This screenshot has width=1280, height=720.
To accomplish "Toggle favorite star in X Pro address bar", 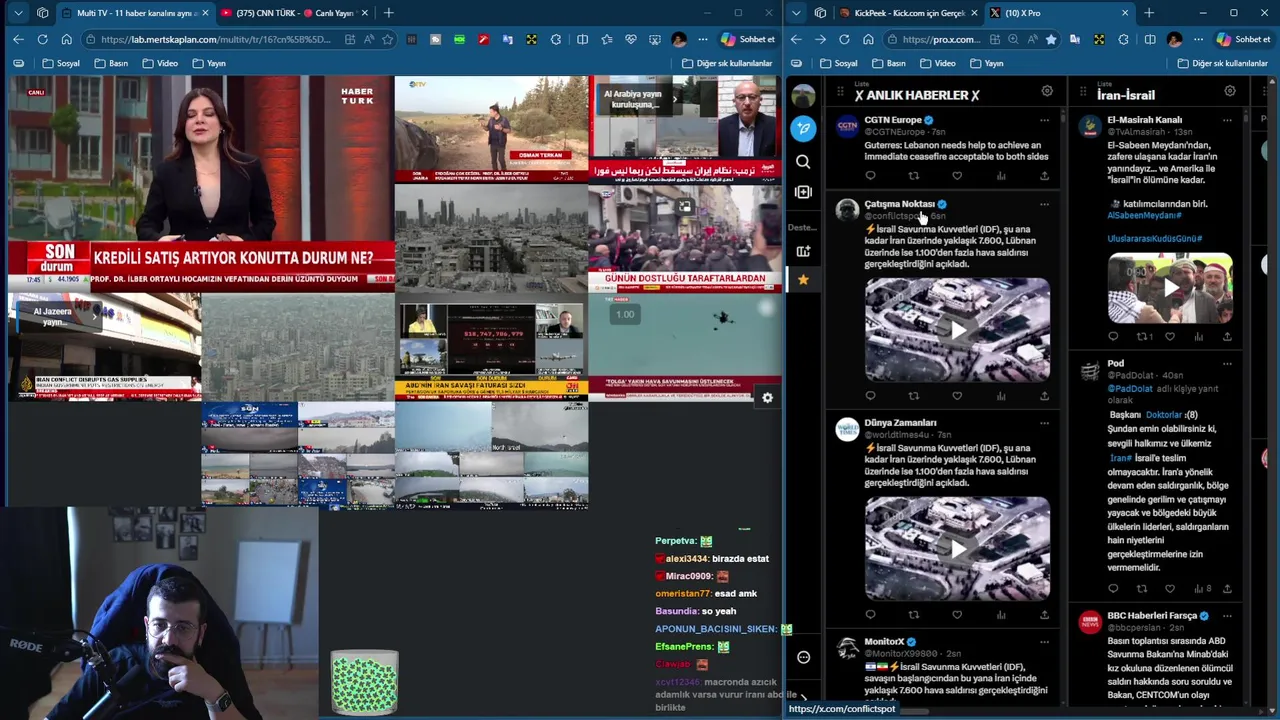I will click(1050, 39).
